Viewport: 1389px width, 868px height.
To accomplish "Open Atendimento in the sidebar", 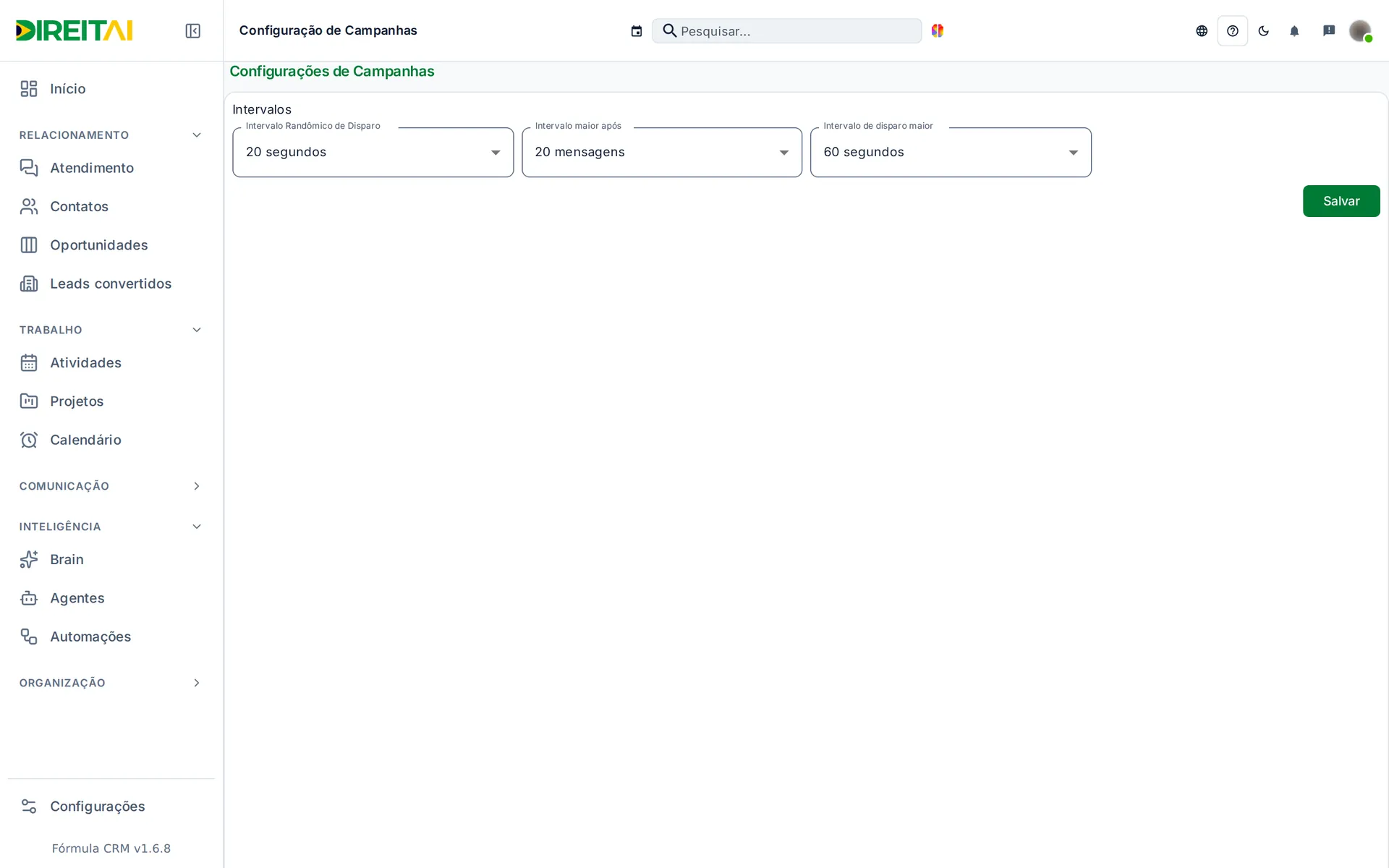I will click(111, 168).
